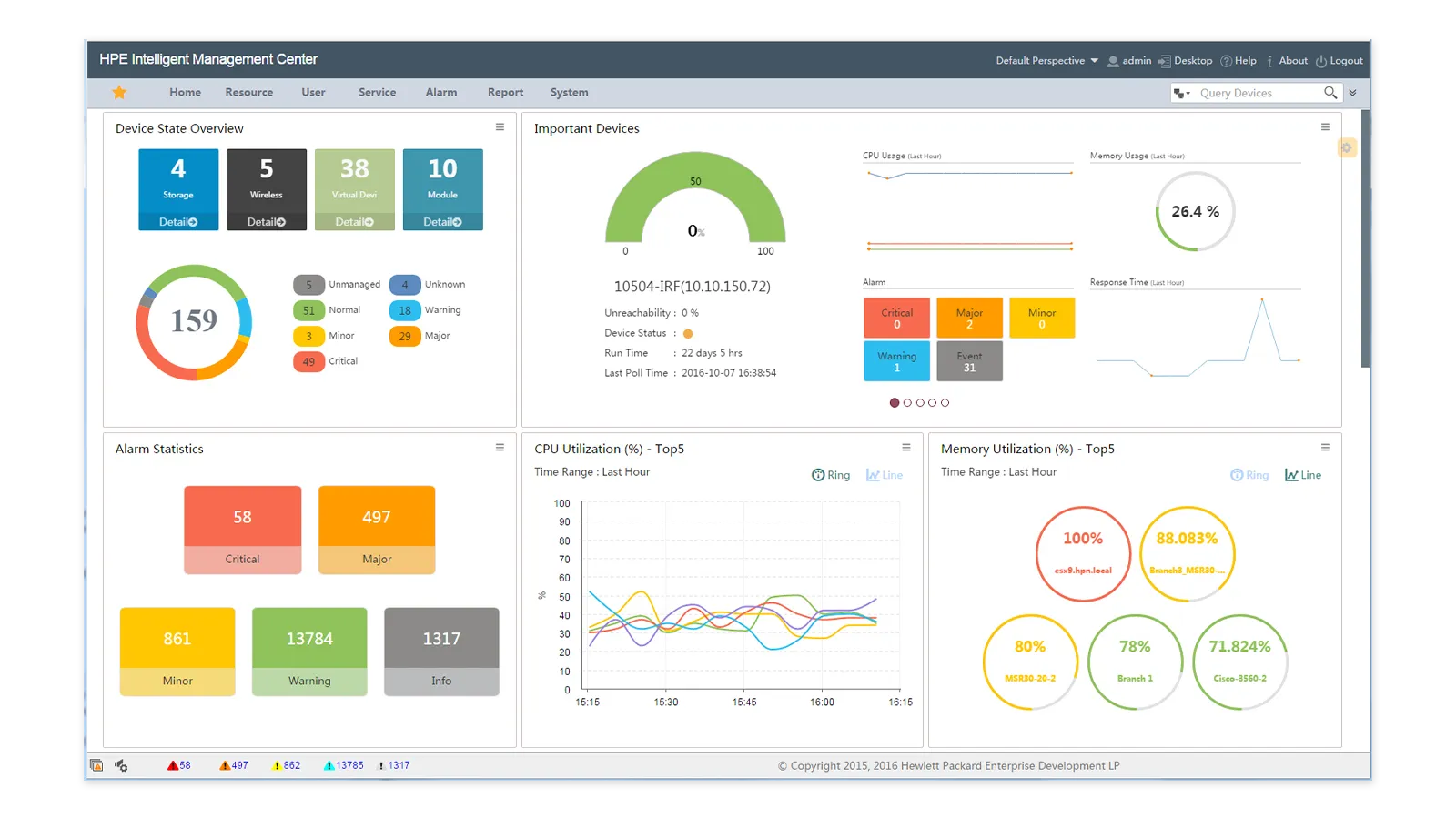Click the leftmost status bar window icon
The height and width of the screenshot is (819, 1456).
tap(96, 765)
